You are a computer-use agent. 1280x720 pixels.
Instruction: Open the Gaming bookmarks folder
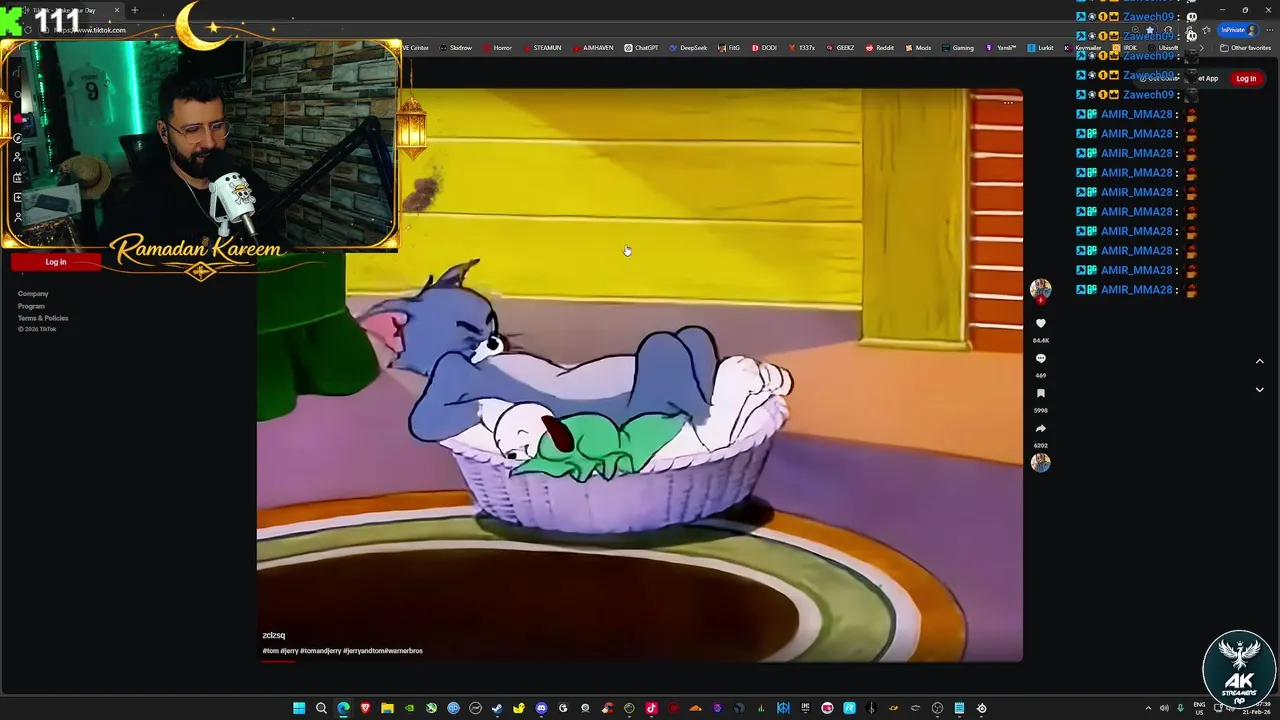[x=957, y=48]
